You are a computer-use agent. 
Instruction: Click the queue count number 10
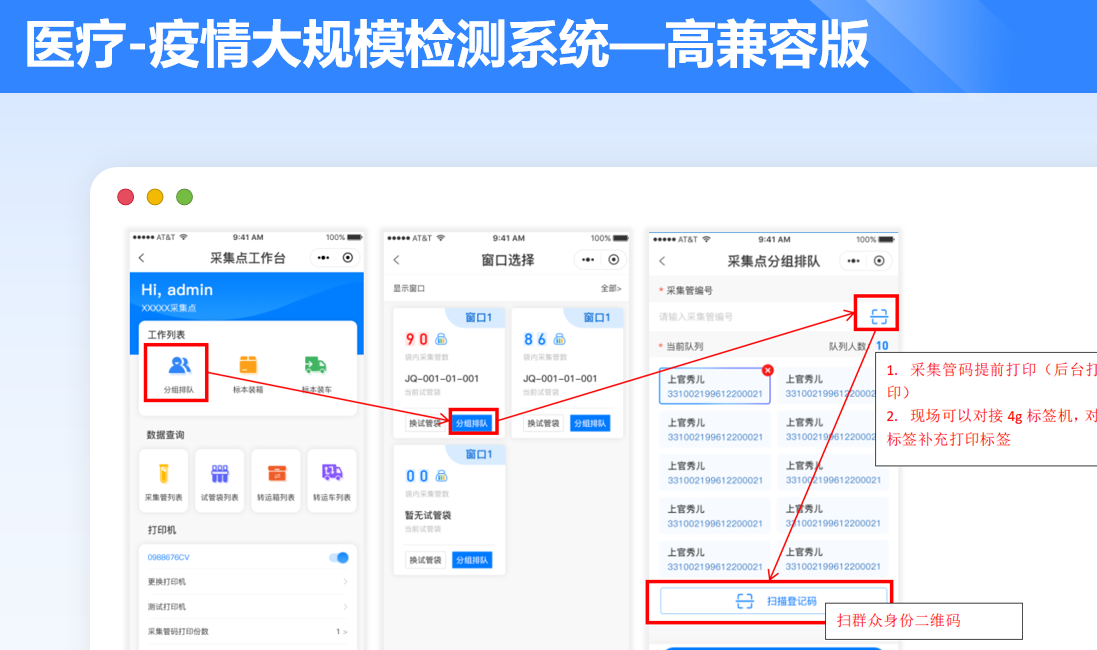click(x=882, y=346)
